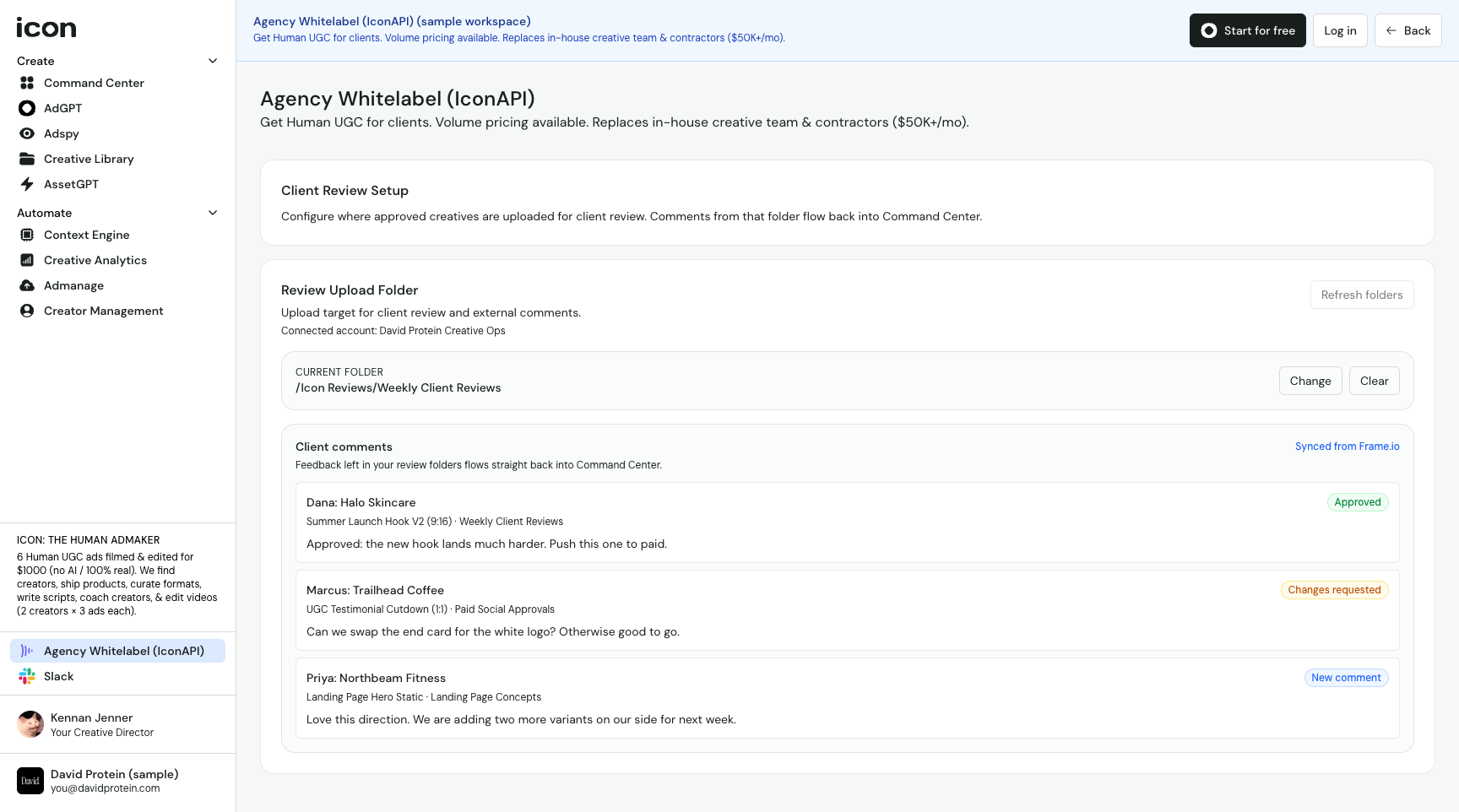The height and width of the screenshot is (812, 1459).
Task: Click Summer Launch Hook V2 (9:16) text
Action: click(379, 522)
